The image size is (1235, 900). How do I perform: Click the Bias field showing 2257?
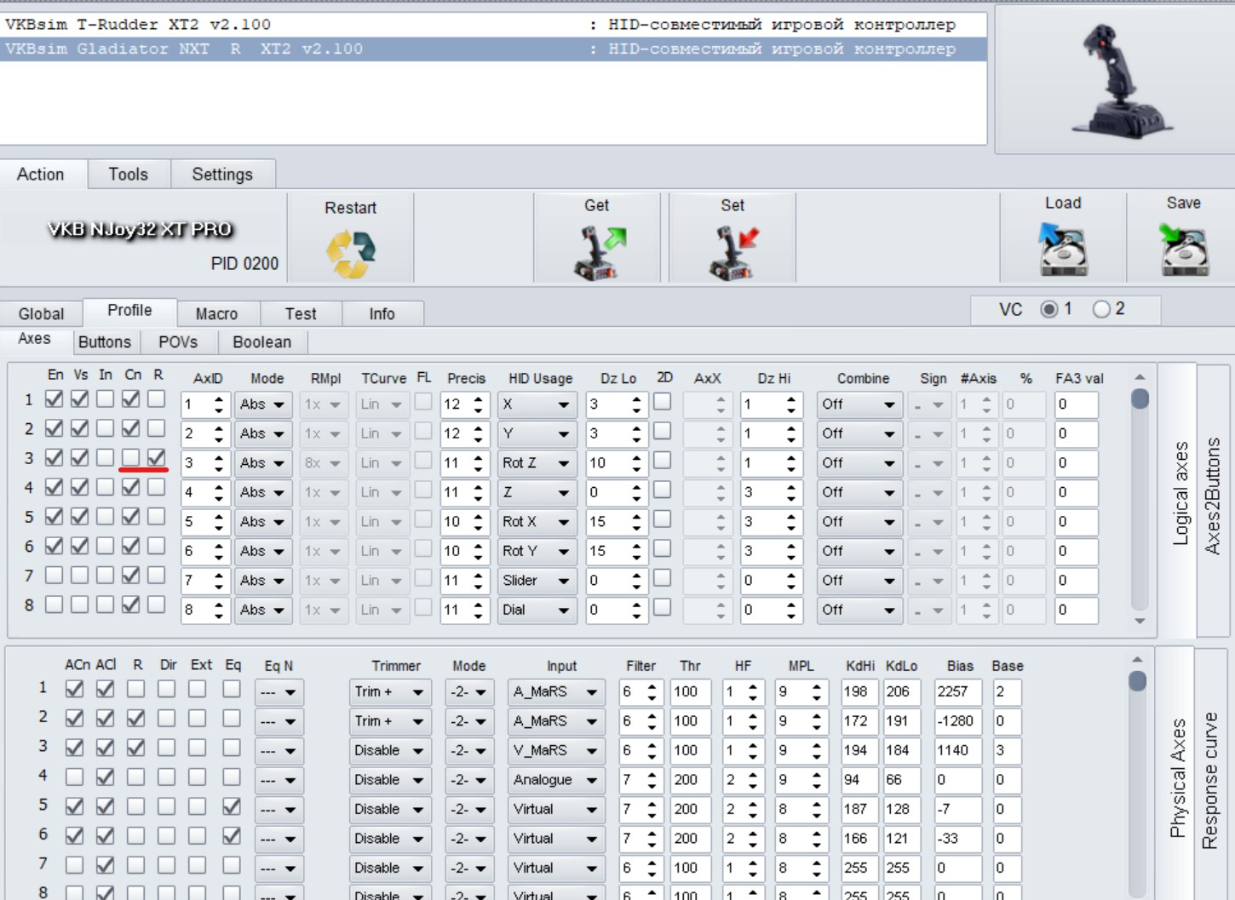pos(958,692)
